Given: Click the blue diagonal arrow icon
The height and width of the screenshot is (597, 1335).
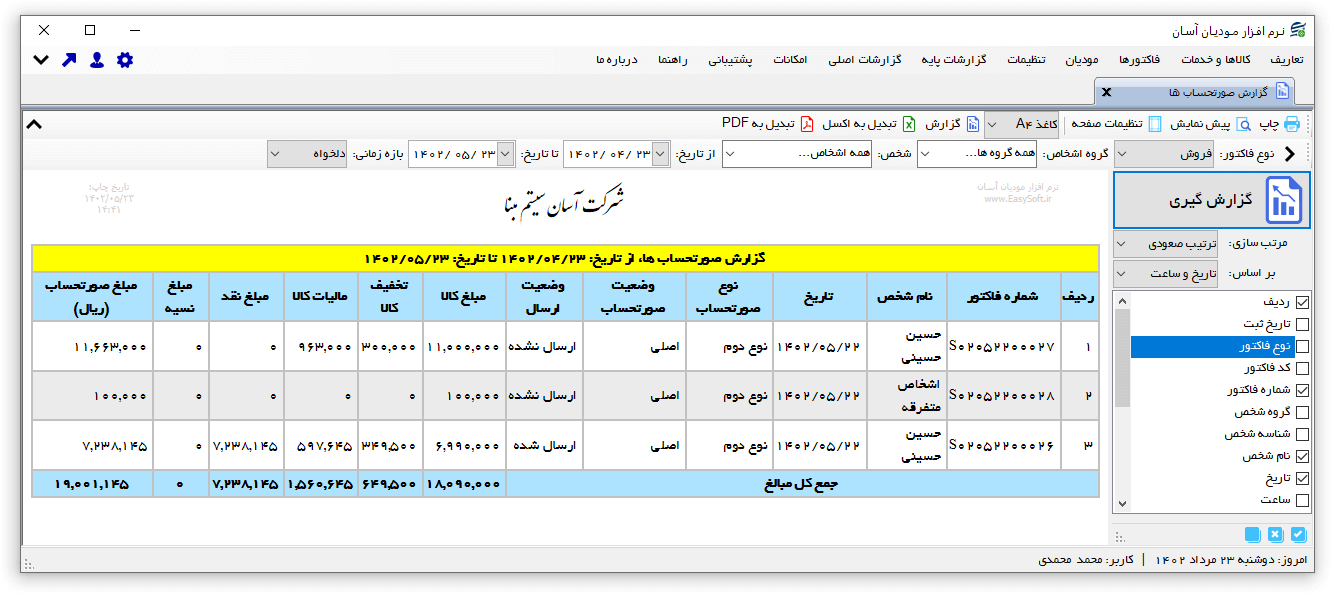Looking at the screenshot, I should tap(69, 60).
